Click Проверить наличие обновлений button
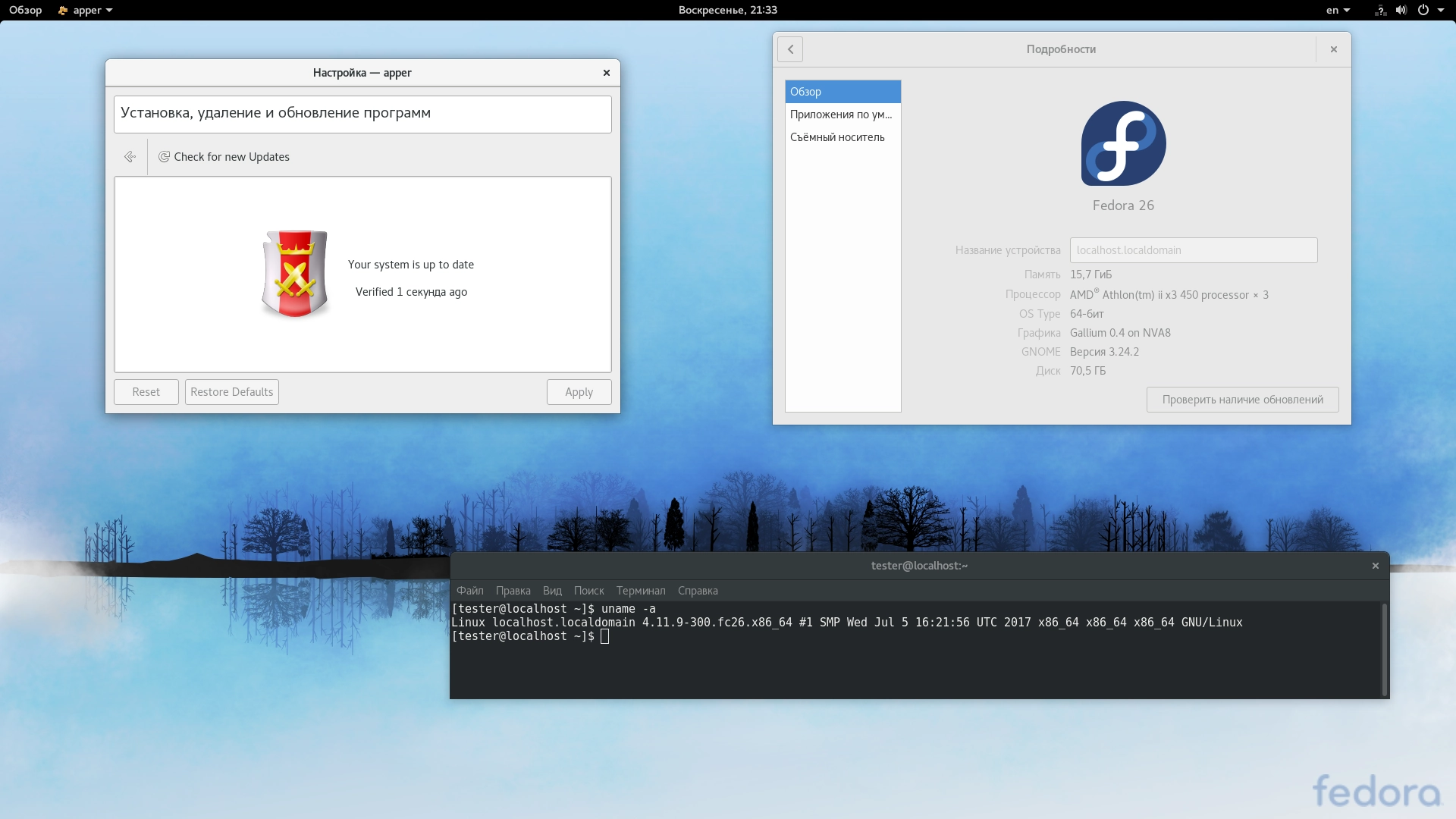The height and width of the screenshot is (819, 1456). pos(1242,400)
